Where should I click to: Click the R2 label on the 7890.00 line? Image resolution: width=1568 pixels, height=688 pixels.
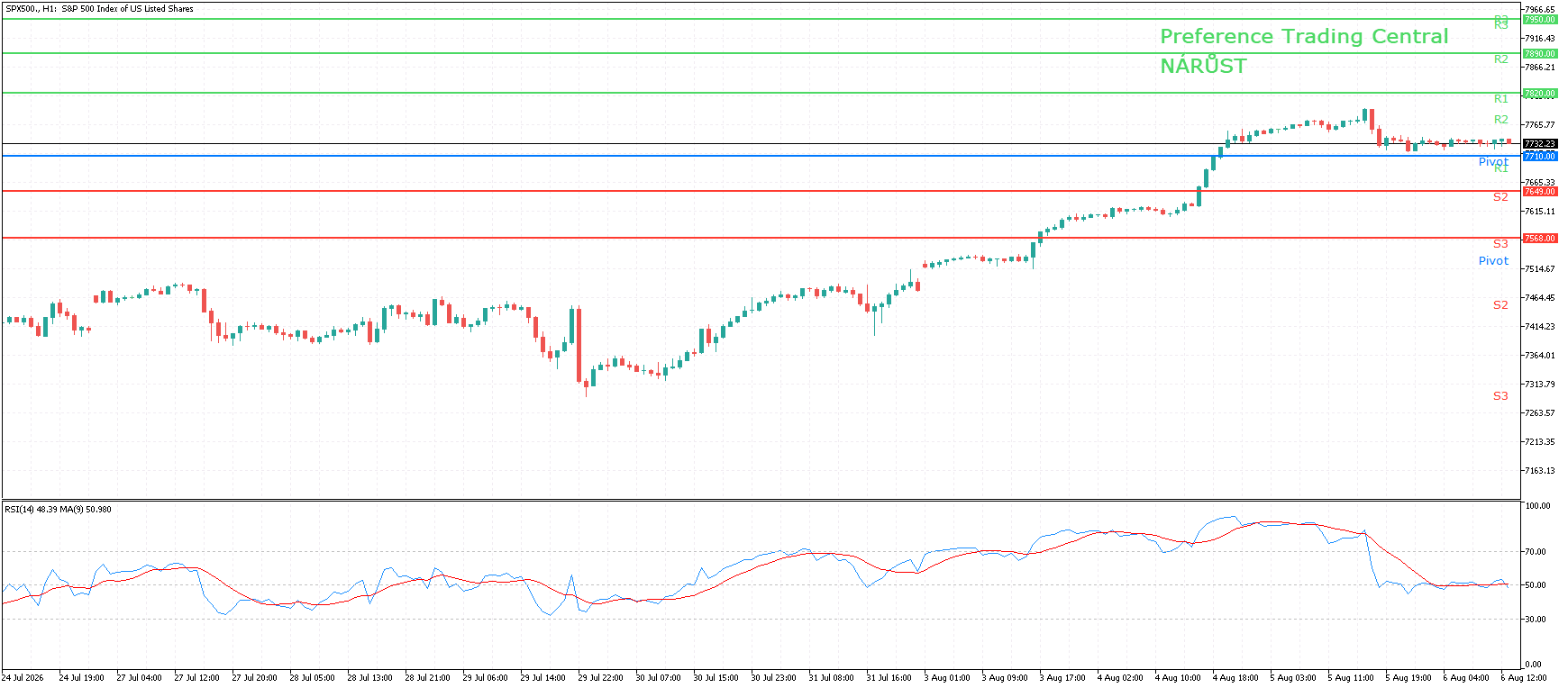(x=1500, y=59)
